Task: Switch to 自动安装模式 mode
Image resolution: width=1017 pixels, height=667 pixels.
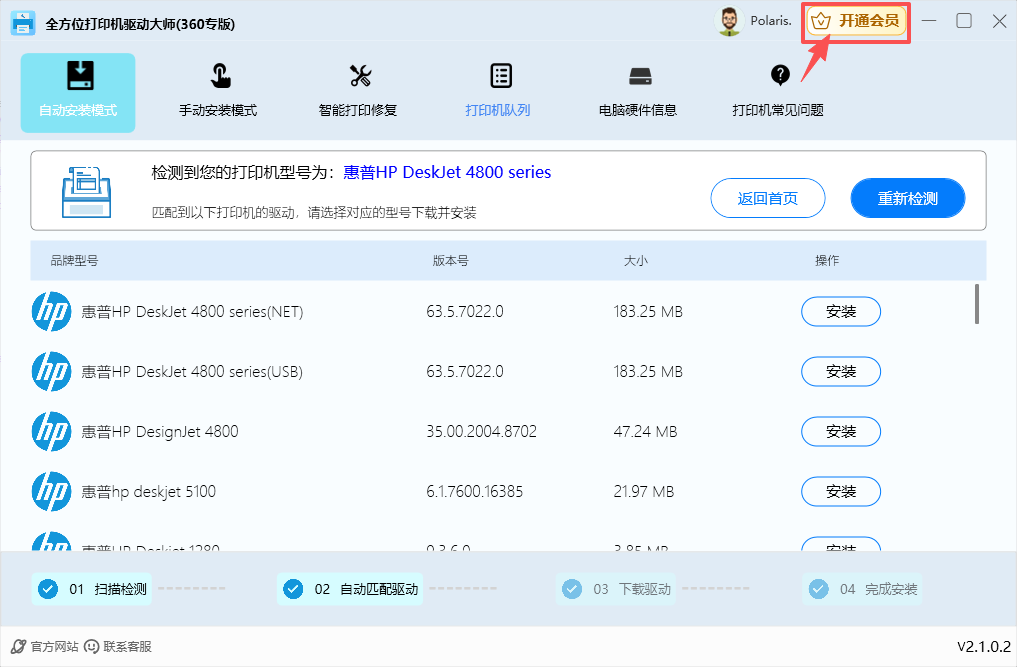Action: click(78, 92)
